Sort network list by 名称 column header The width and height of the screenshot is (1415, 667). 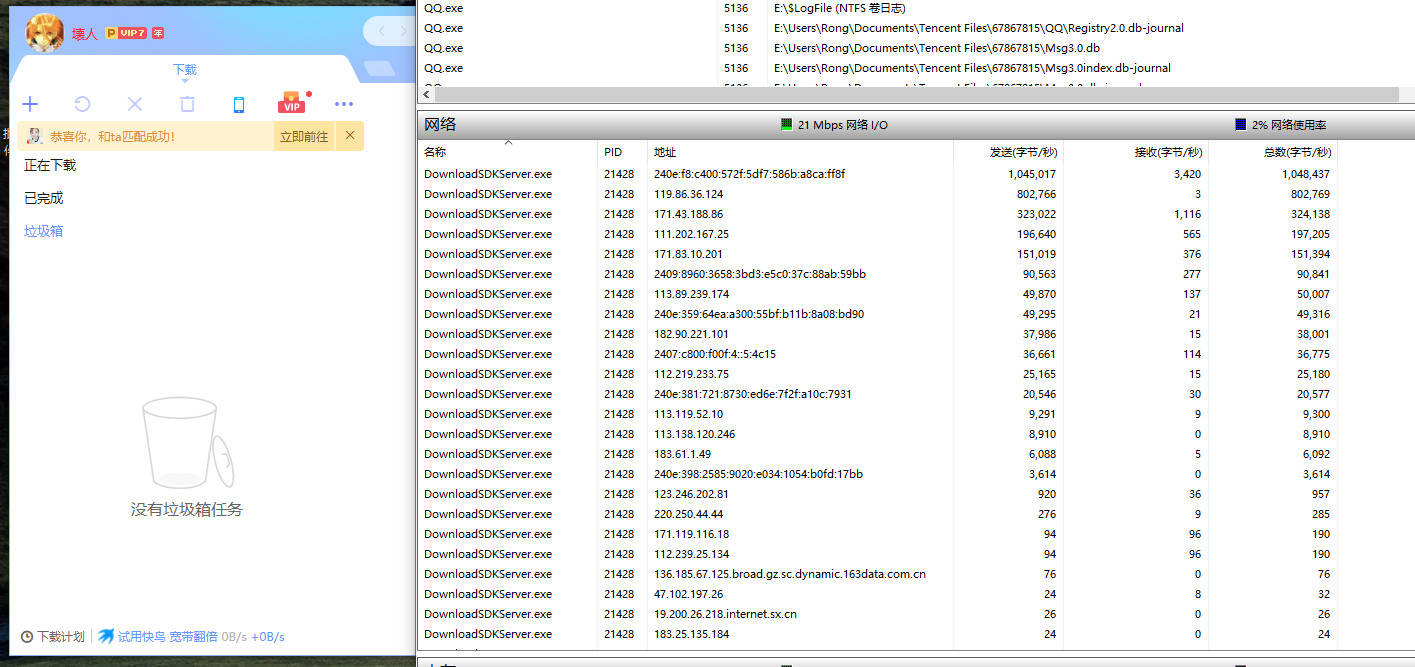pos(435,153)
